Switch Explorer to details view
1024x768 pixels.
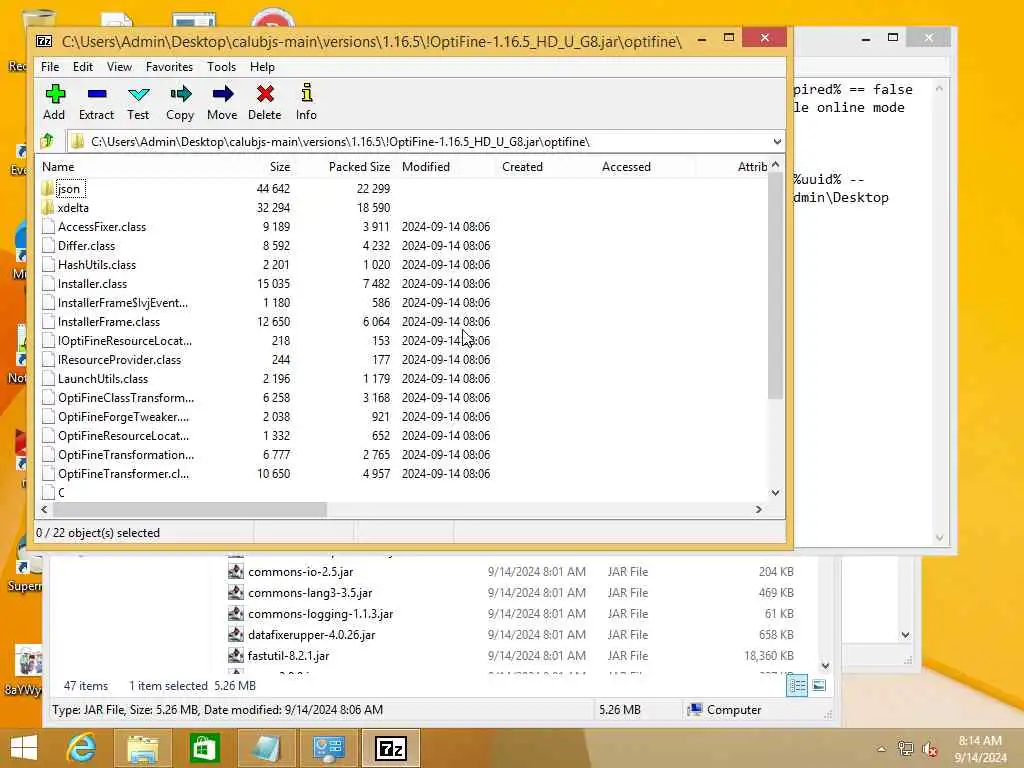[797, 686]
